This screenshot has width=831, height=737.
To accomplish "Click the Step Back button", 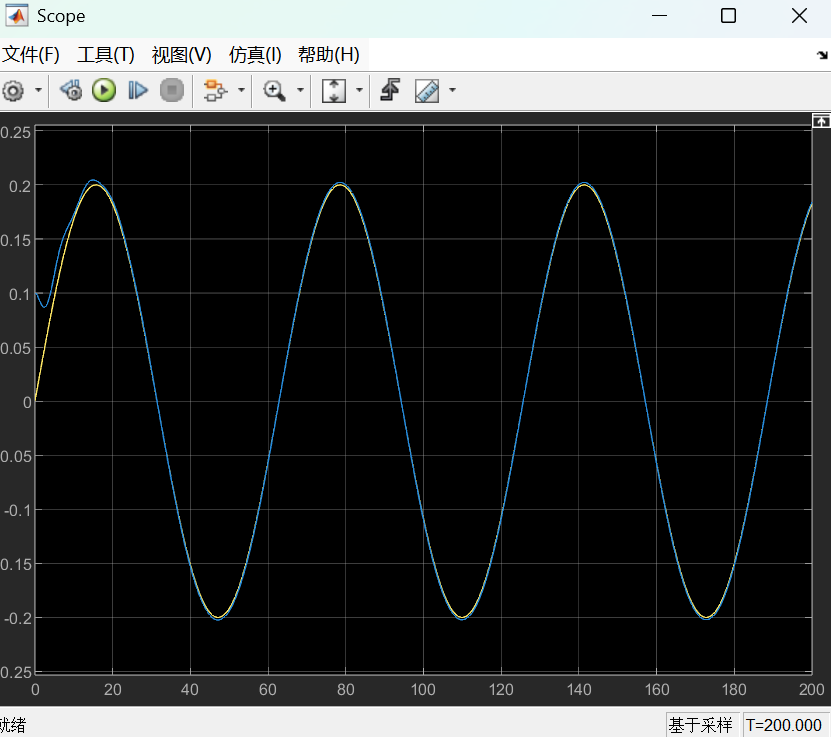I will tap(71, 91).
